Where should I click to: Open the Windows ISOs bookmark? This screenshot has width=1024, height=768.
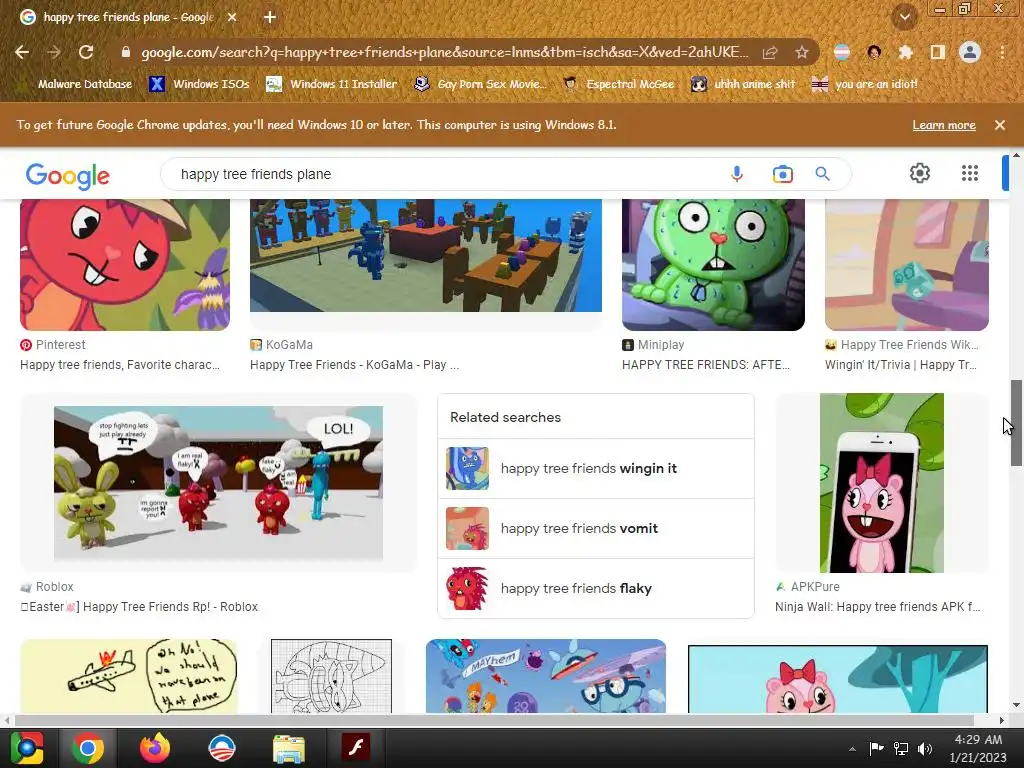[200, 84]
